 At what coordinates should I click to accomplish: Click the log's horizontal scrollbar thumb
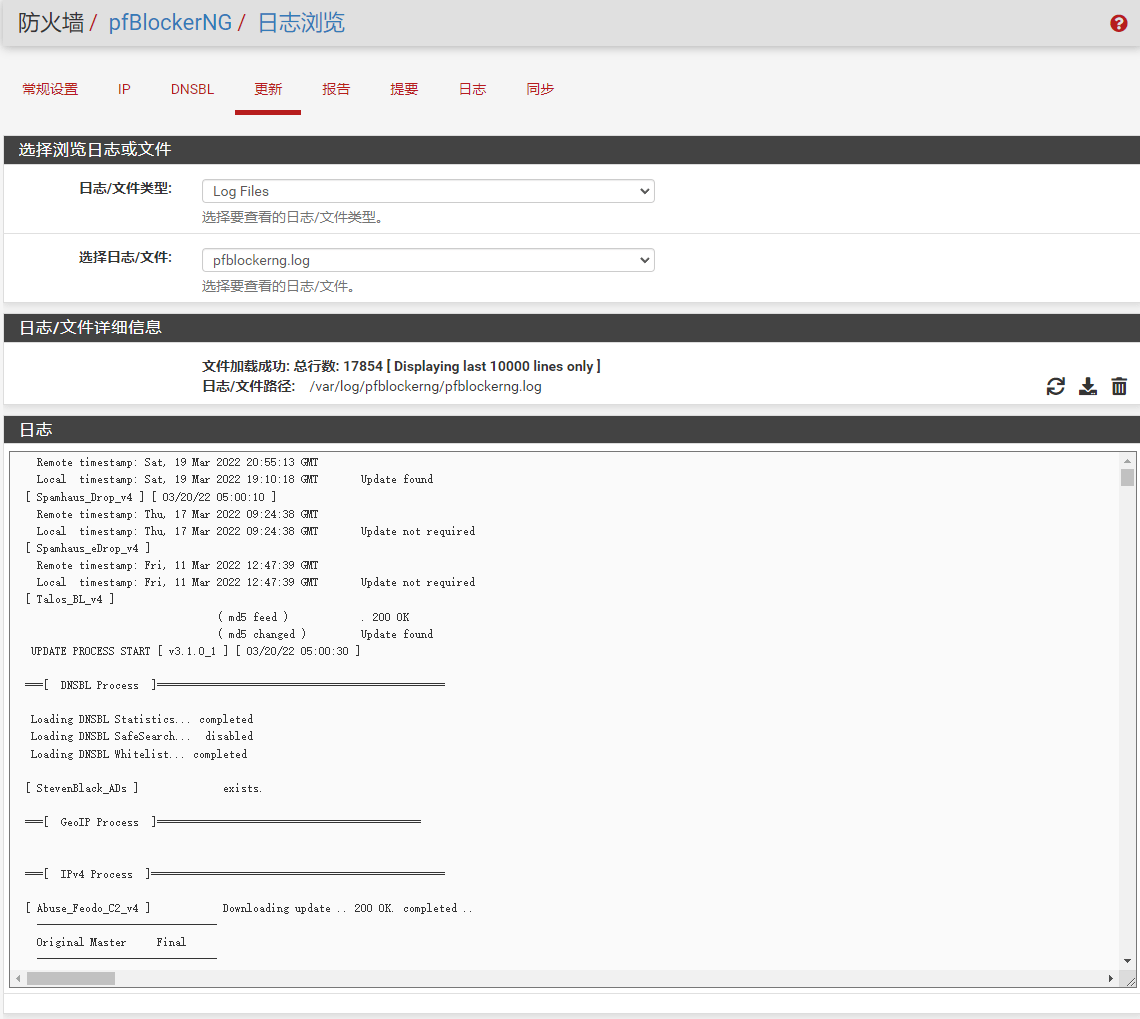click(70, 978)
